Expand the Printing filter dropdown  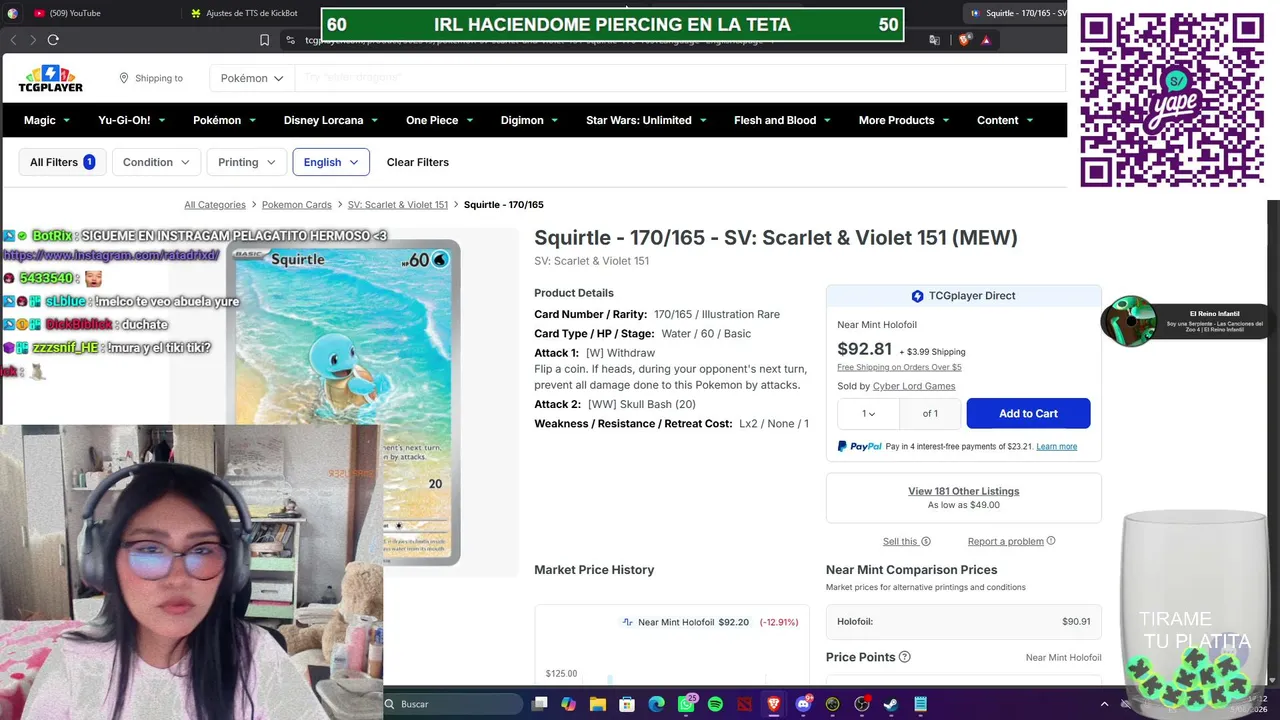click(246, 162)
